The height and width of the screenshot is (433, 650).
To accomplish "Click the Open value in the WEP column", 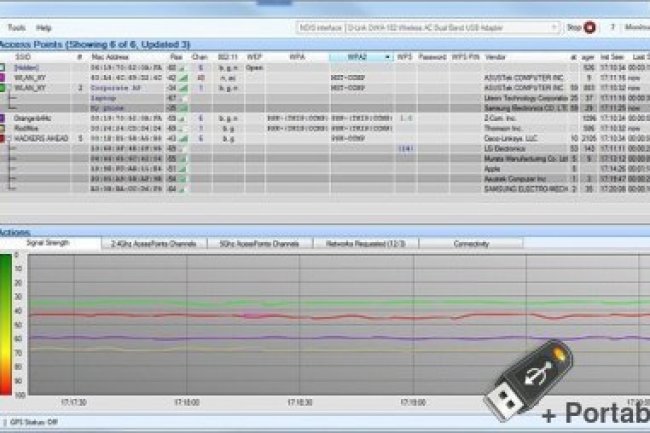I will click(x=254, y=68).
